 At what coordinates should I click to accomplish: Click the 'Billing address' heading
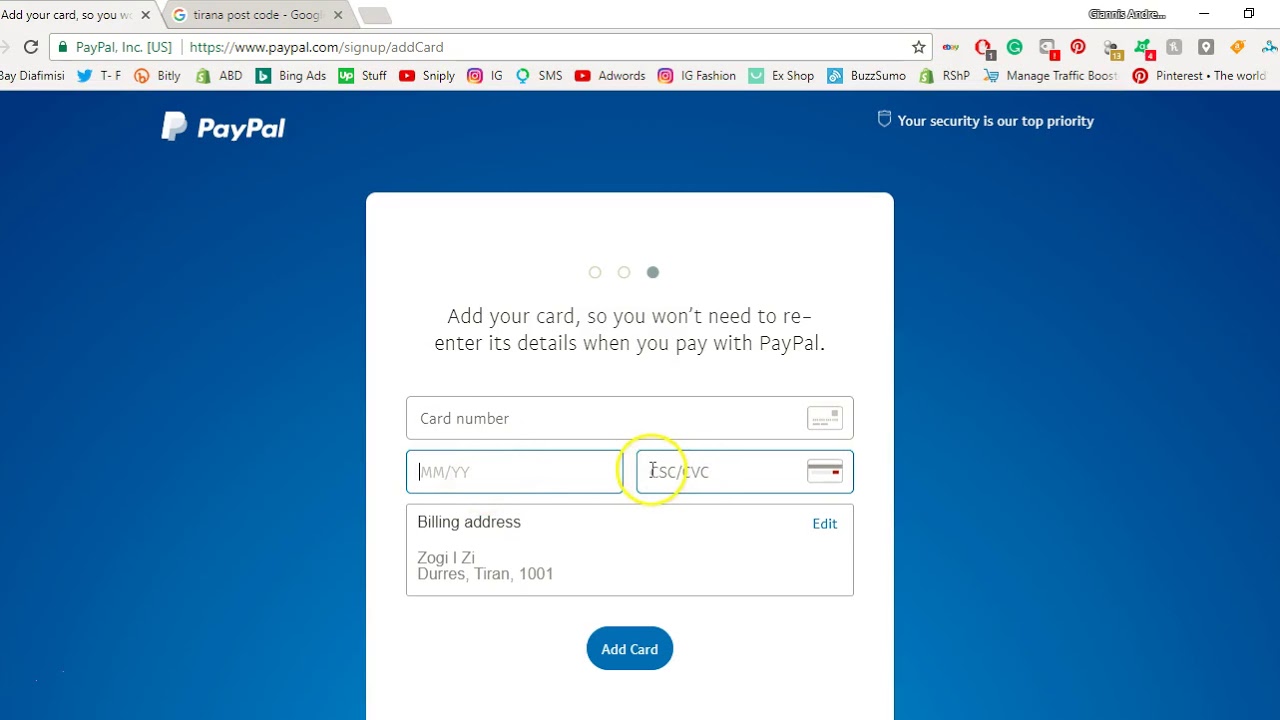click(469, 522)
